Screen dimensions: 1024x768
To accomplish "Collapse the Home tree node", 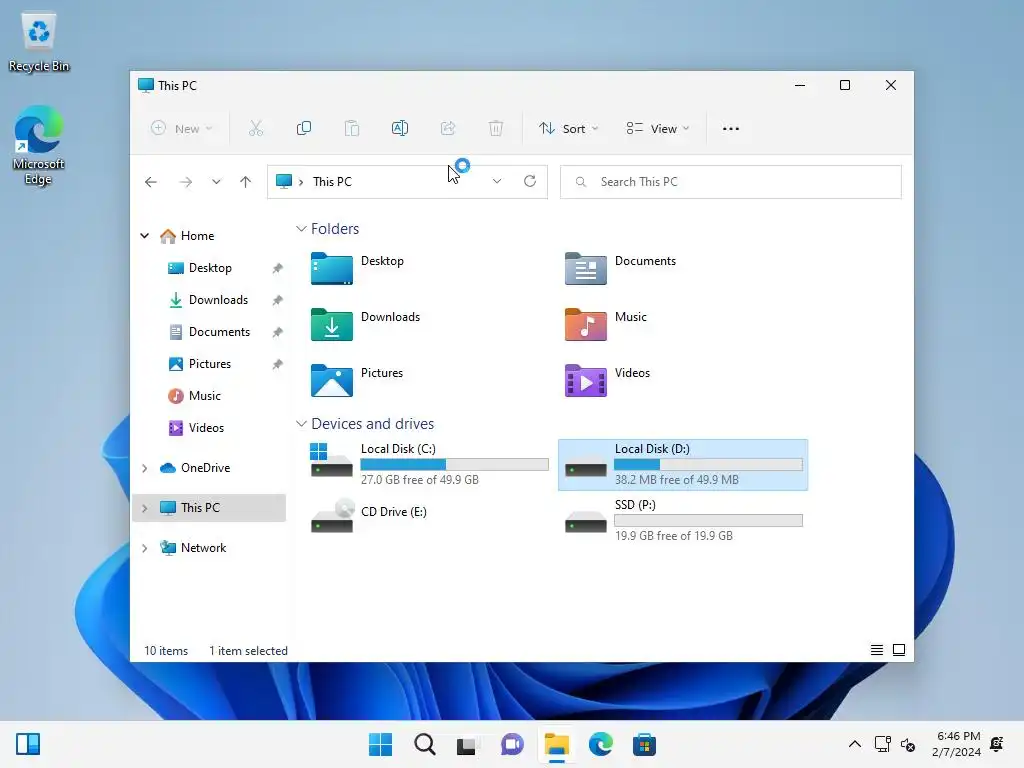I will point(144,236).
